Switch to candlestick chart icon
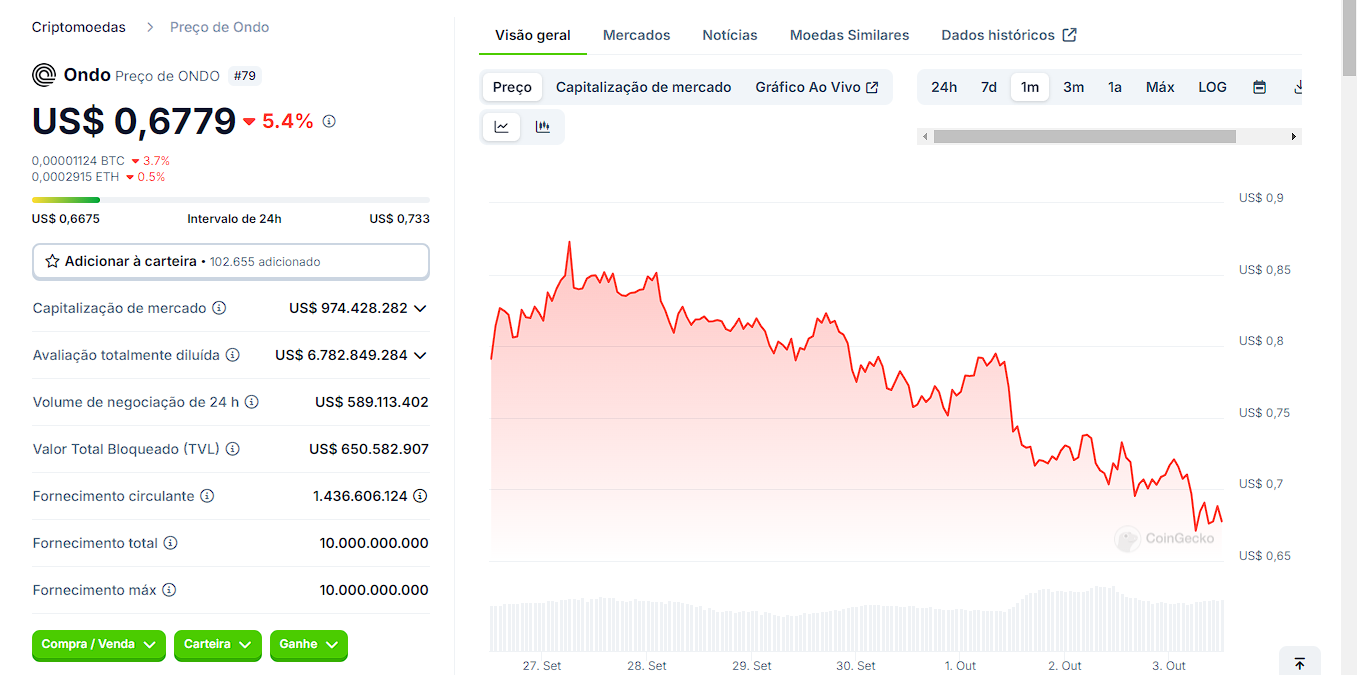1357x675 pixels. point(543,127)
